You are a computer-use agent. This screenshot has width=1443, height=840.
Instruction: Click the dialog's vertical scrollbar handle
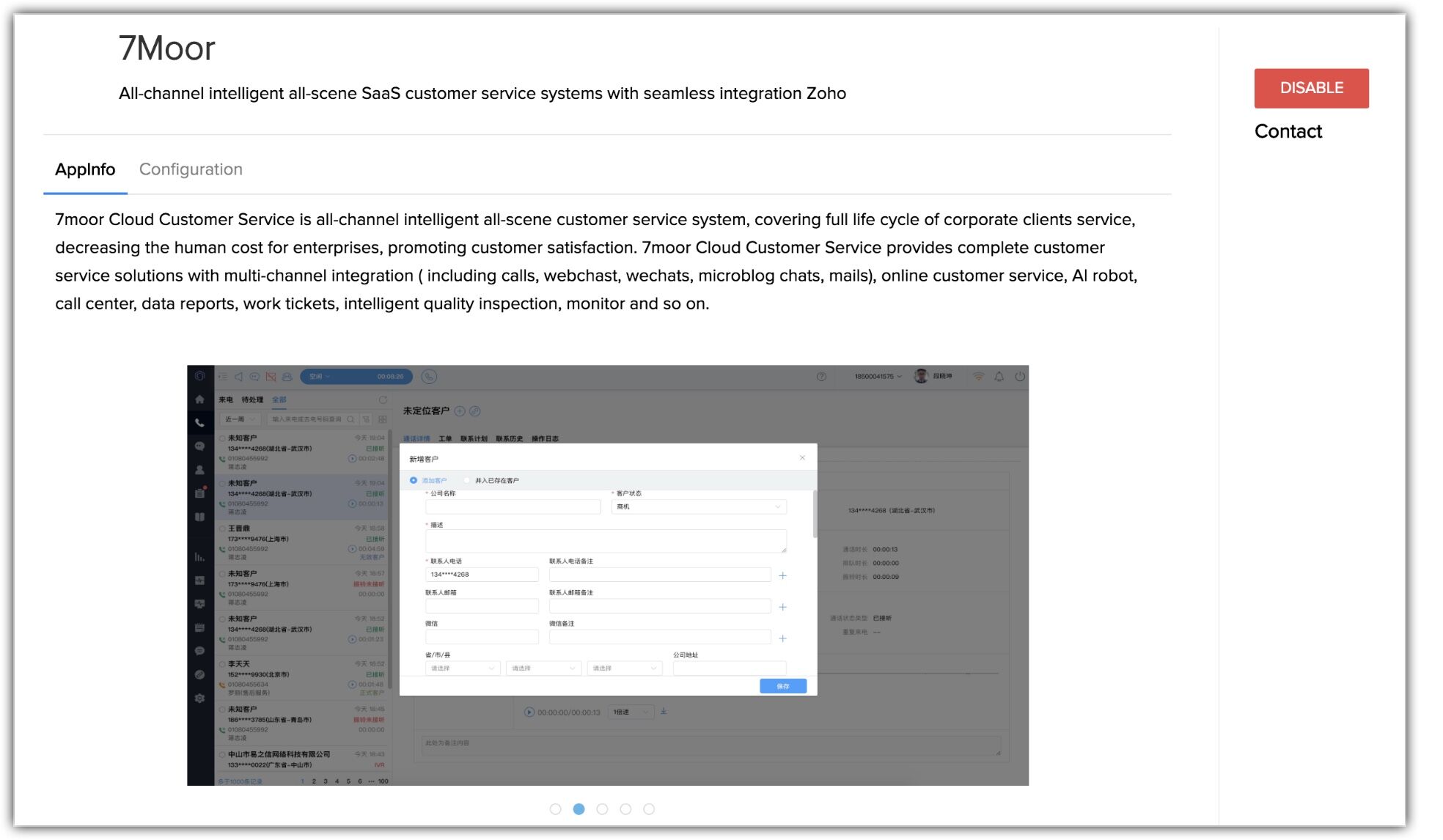click(815, 515)
